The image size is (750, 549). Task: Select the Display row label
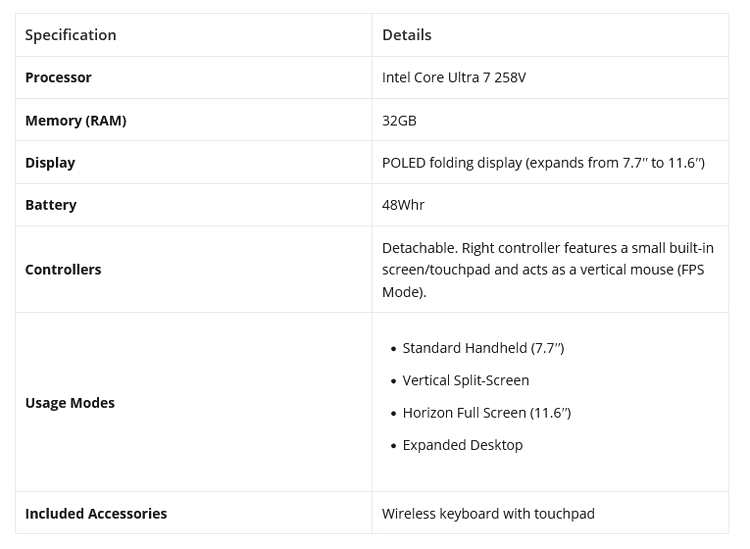[x=50, y=163]
